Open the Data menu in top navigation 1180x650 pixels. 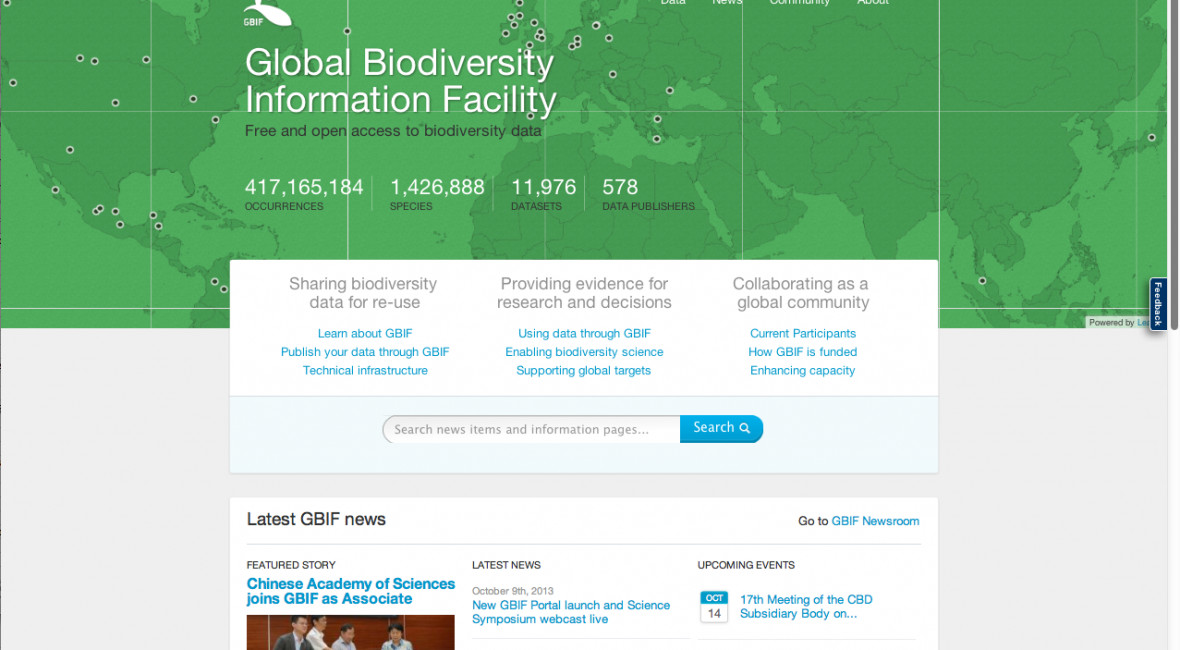click(x=673, y=3)
